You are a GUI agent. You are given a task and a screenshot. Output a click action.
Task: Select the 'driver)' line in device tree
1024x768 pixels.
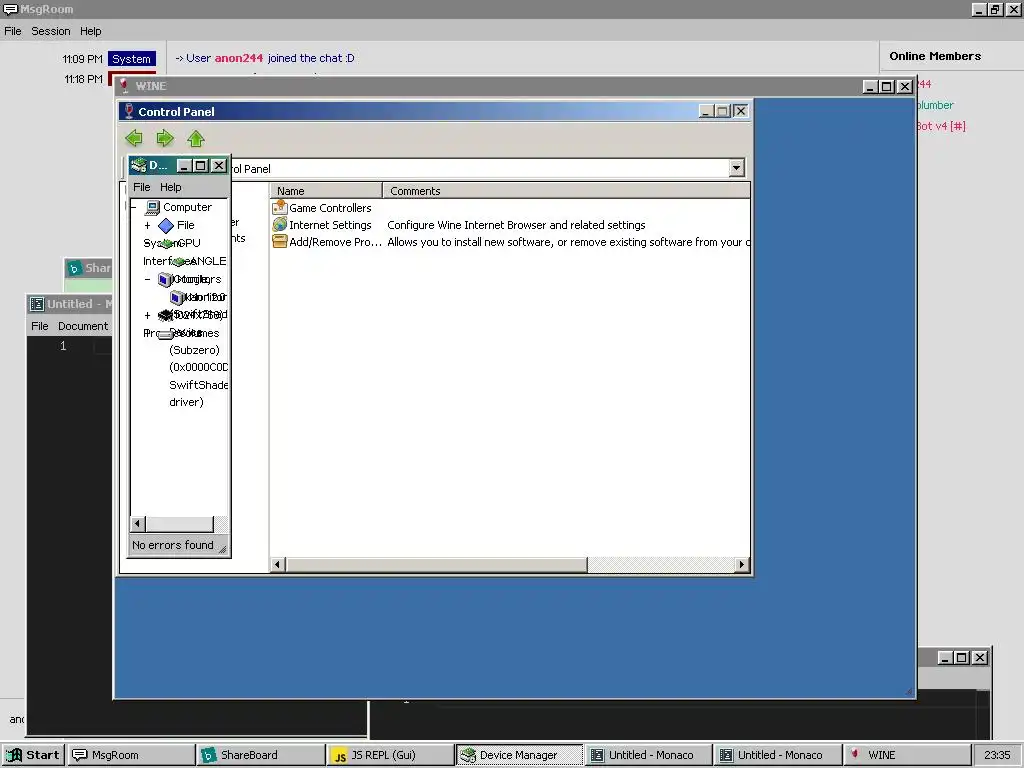186,402
